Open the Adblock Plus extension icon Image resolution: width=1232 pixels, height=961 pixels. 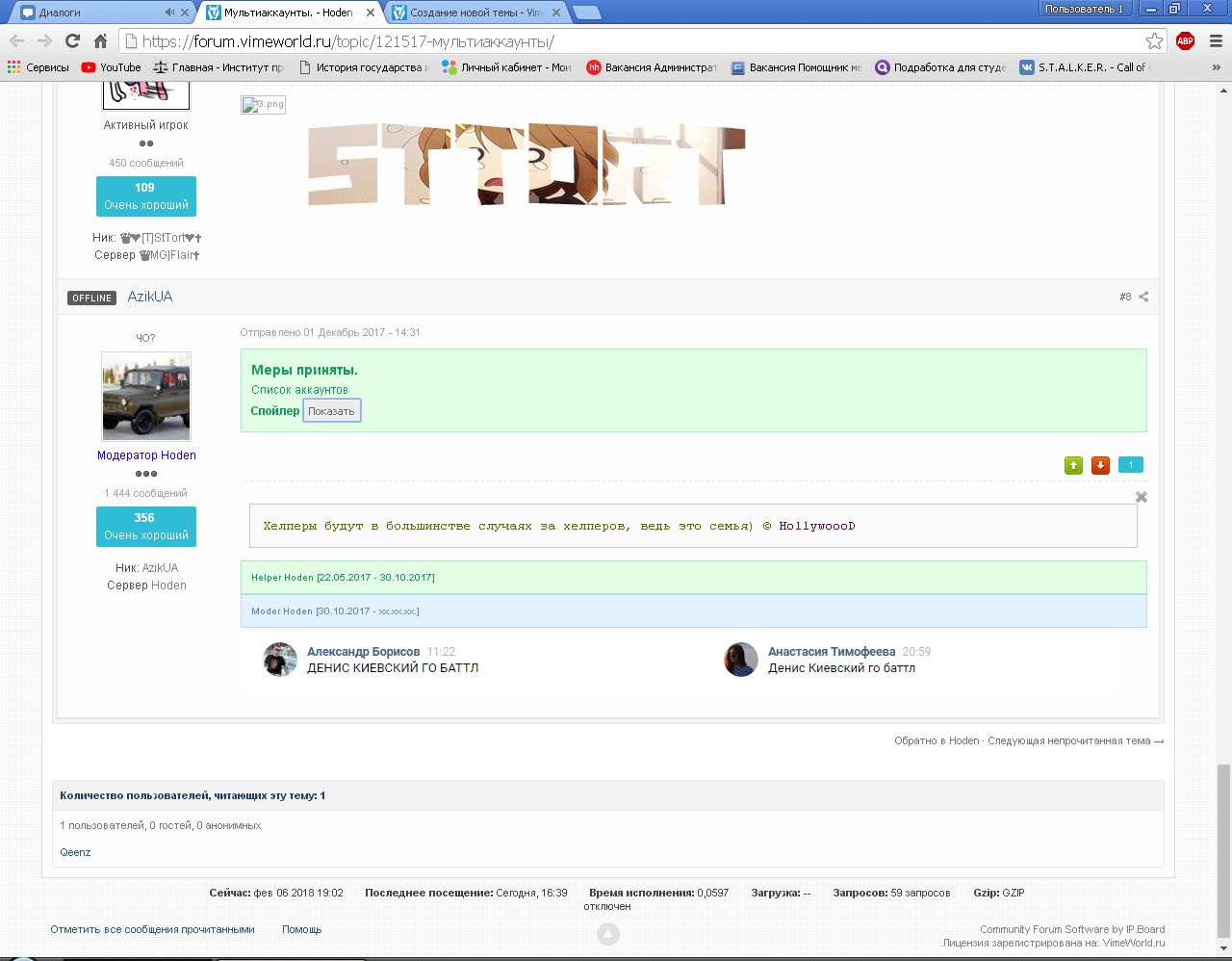[1185, 40]
